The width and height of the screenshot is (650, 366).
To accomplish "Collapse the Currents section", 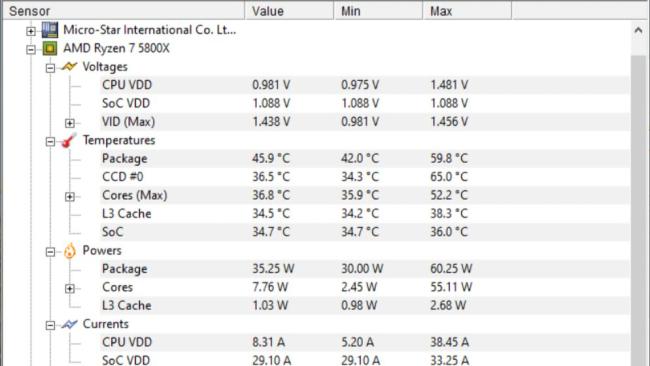I will tap(50, 325).
